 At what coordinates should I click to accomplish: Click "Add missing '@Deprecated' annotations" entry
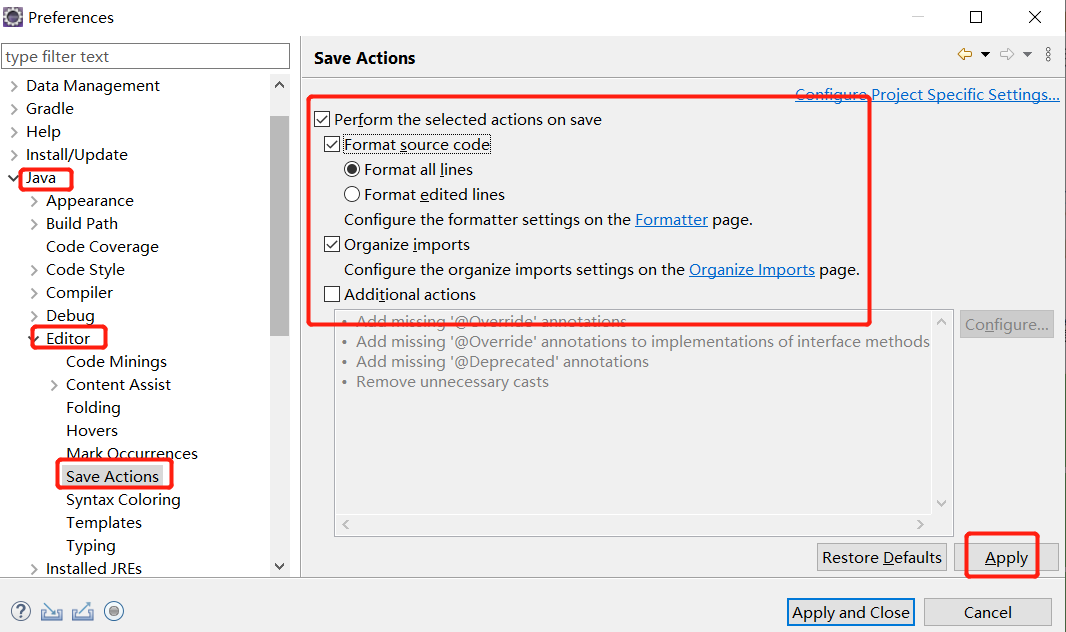502,362
